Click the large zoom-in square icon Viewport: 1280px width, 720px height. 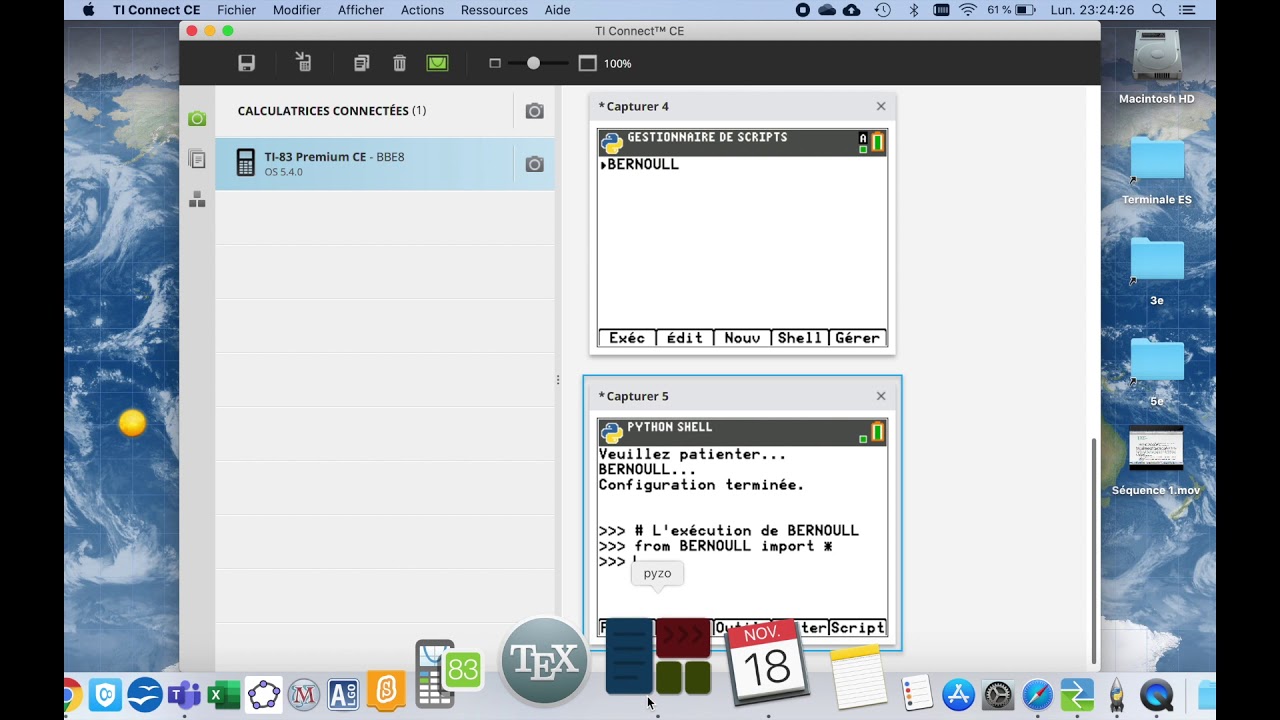588,63
